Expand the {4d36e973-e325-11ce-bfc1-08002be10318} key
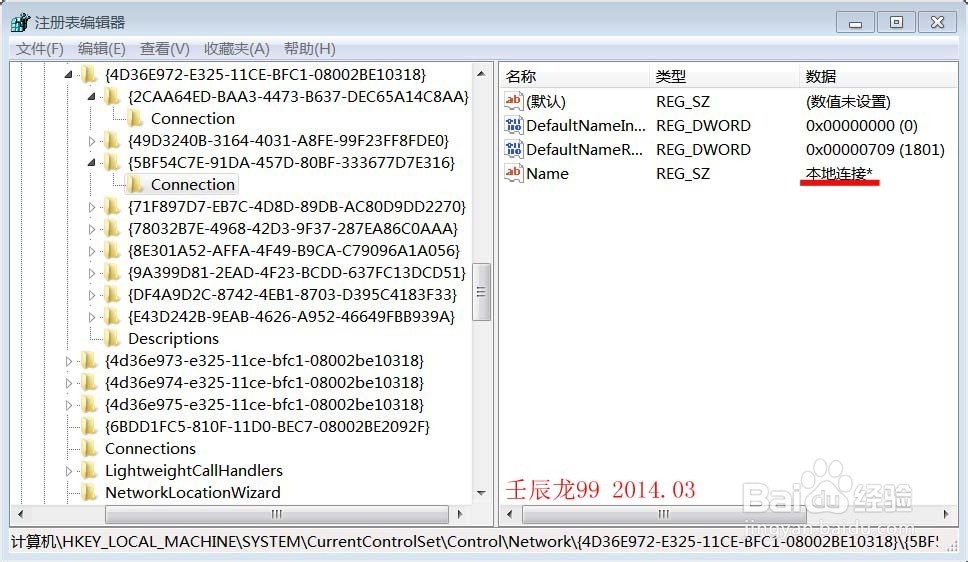The image size is (968, 562). point(69,361)
